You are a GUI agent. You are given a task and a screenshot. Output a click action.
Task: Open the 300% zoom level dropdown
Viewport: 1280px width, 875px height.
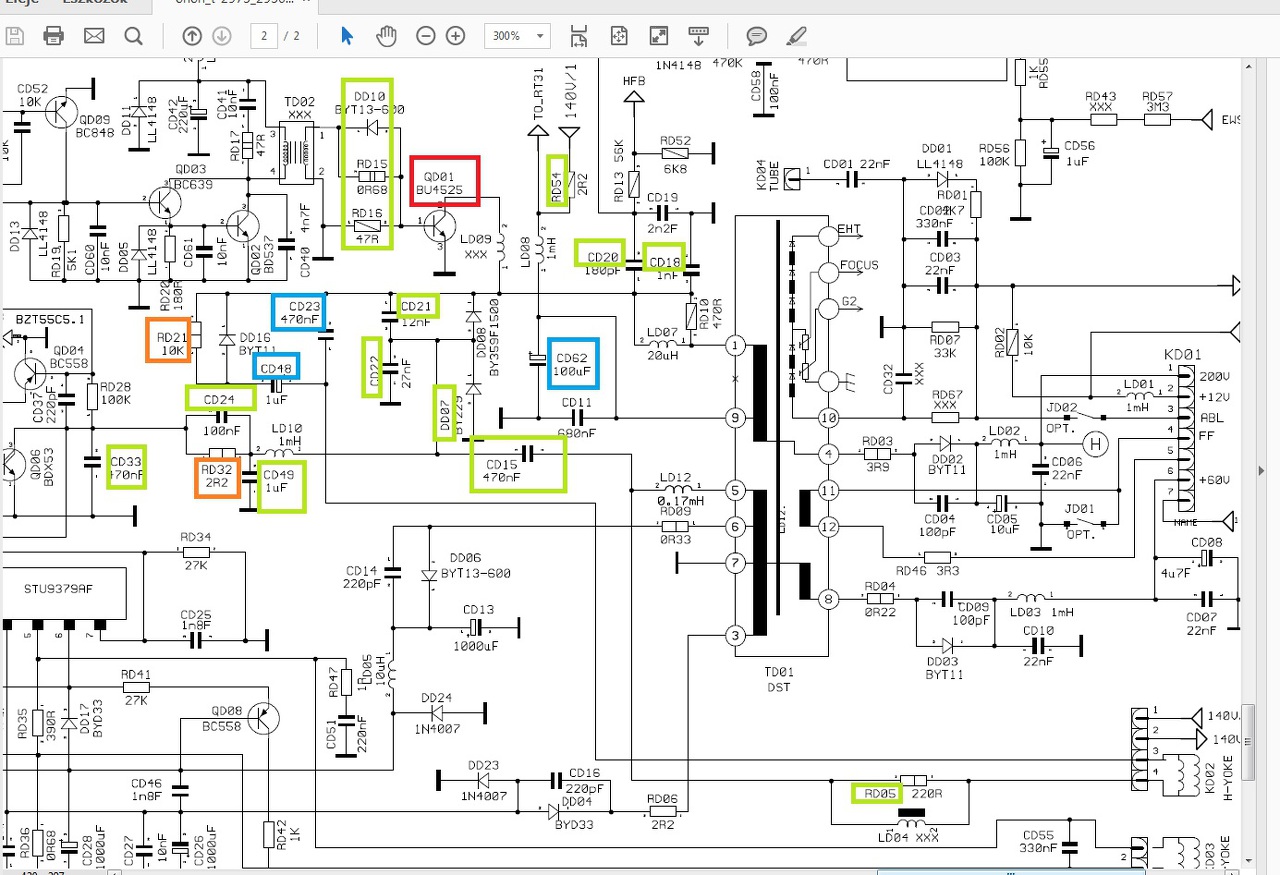517,36
